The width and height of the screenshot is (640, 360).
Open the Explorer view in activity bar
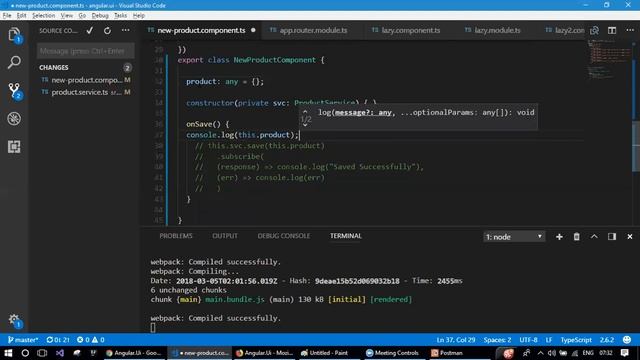[x=14, y=35]
